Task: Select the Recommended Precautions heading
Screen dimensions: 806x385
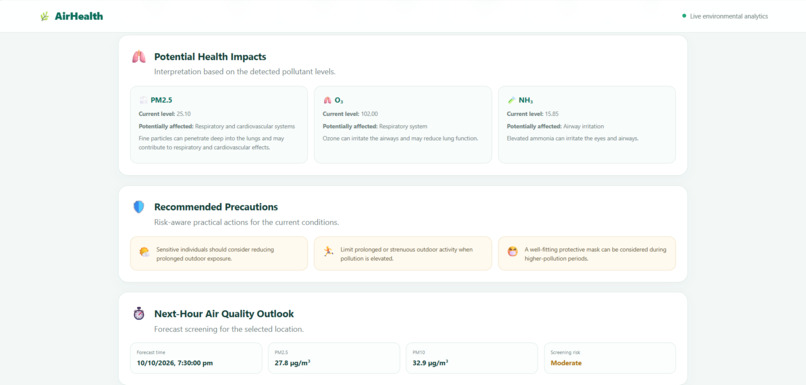Action: [216, 207]
